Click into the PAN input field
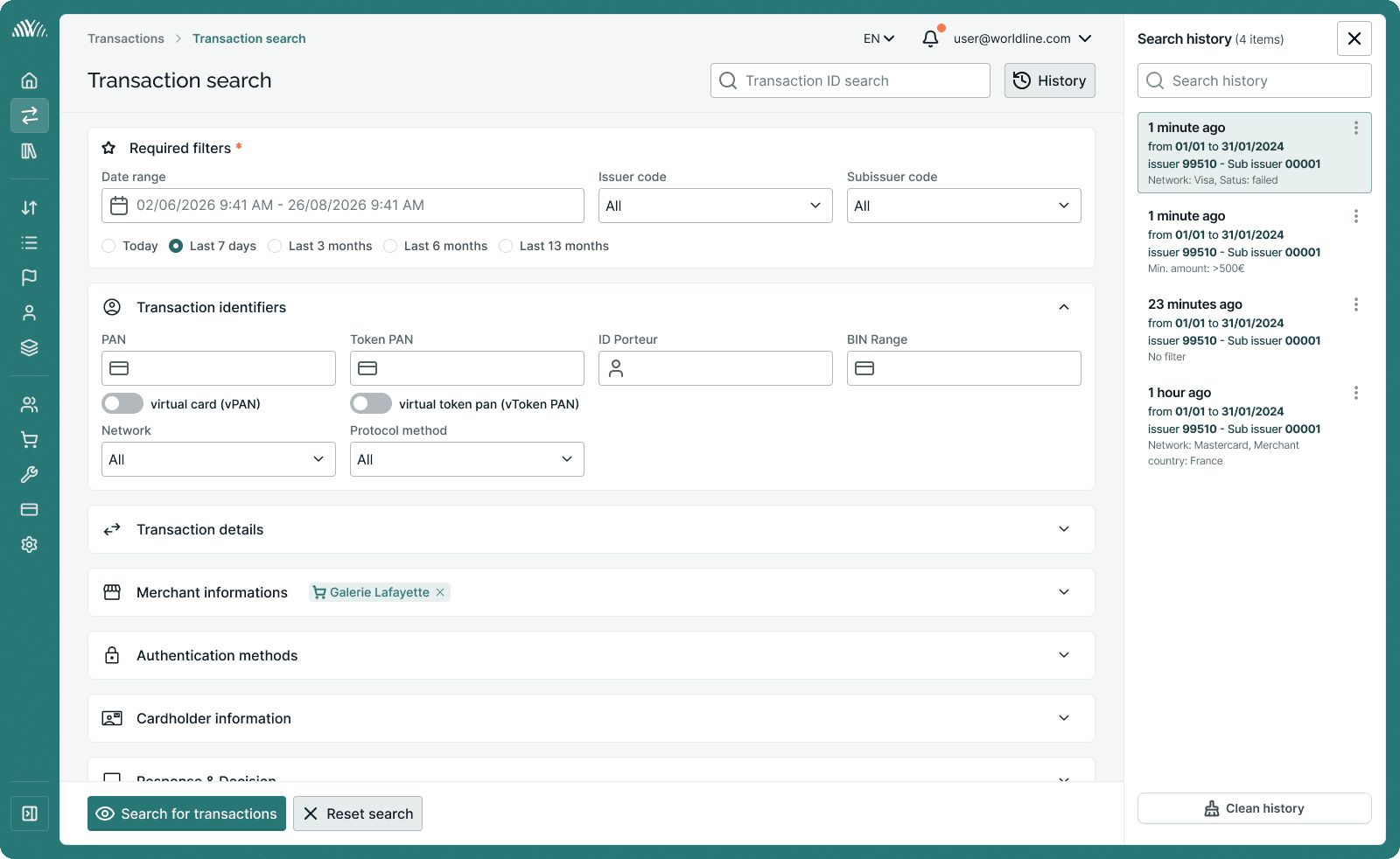 [219, 368]
